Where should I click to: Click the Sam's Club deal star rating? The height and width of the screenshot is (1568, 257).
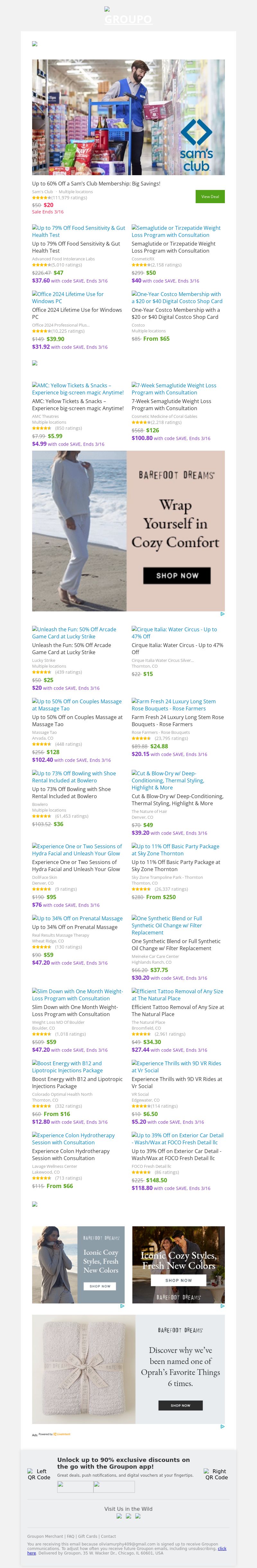coord(41,198)
